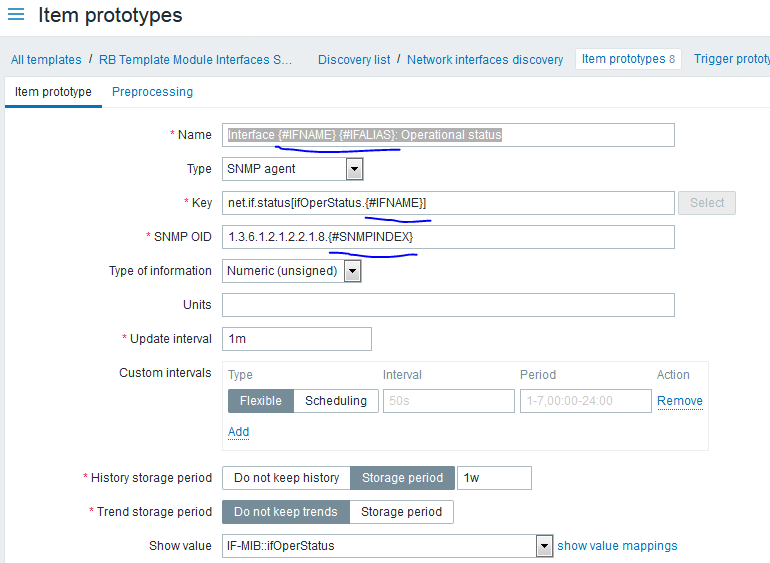Open the Discovery list breadcrumb link

(354, 60)
